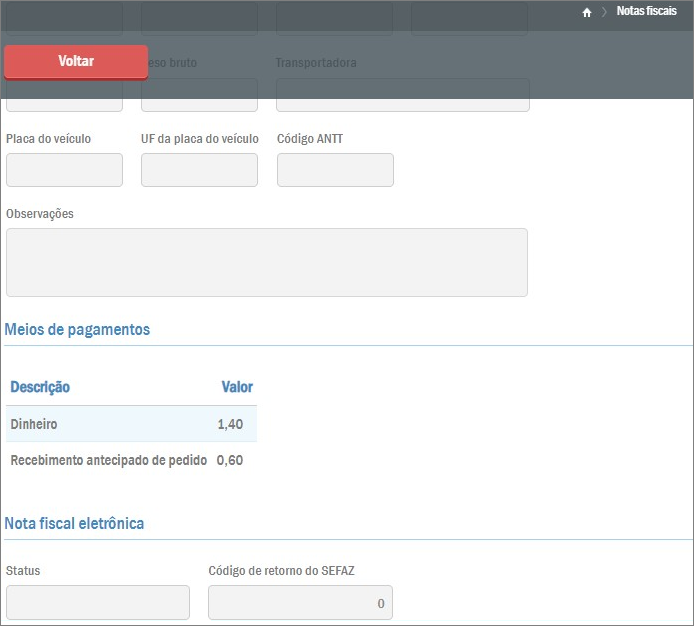Click inside the Observações text area
This screenshot has width=694, height=626.
[266, 262]
